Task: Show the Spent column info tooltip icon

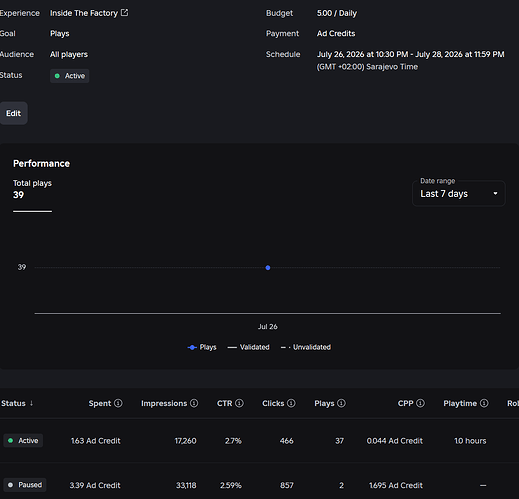Action: (x=118, y=403)
